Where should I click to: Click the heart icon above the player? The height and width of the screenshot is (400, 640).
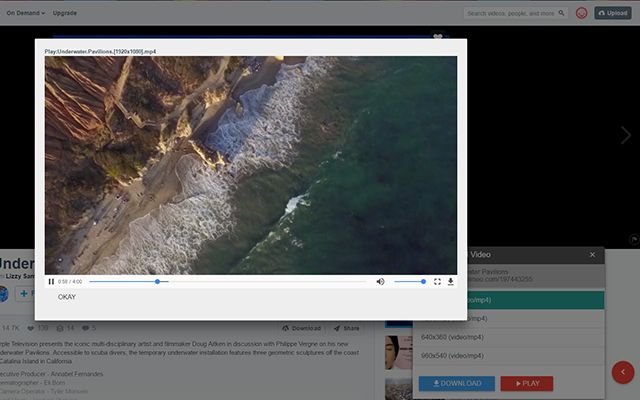438,37
